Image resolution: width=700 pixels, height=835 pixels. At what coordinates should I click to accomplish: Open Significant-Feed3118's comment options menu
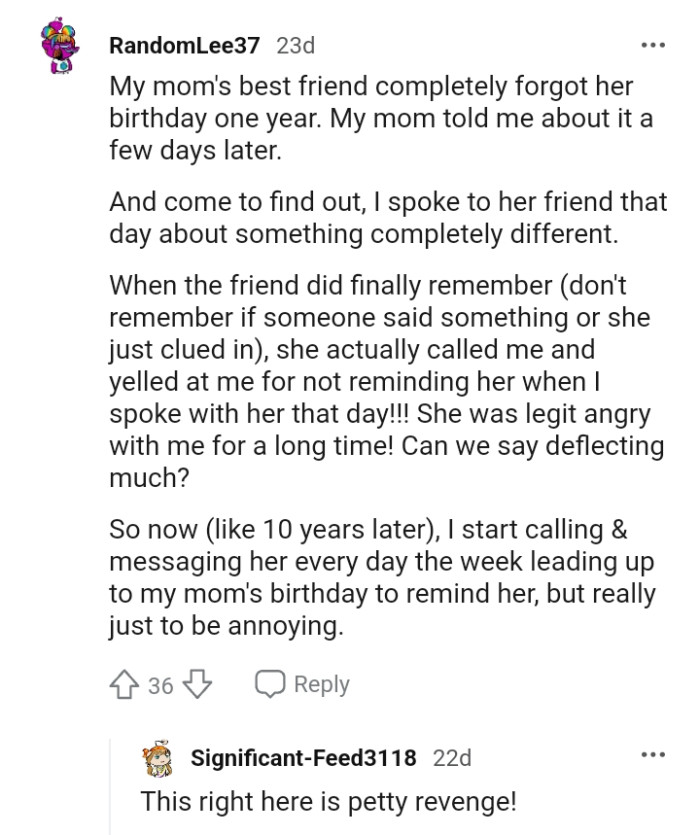pos(652,756)
